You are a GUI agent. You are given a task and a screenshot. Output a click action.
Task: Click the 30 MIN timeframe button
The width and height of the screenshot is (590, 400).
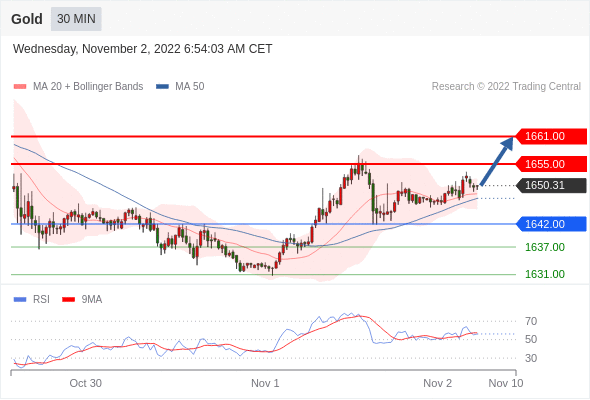coord(76,19)
